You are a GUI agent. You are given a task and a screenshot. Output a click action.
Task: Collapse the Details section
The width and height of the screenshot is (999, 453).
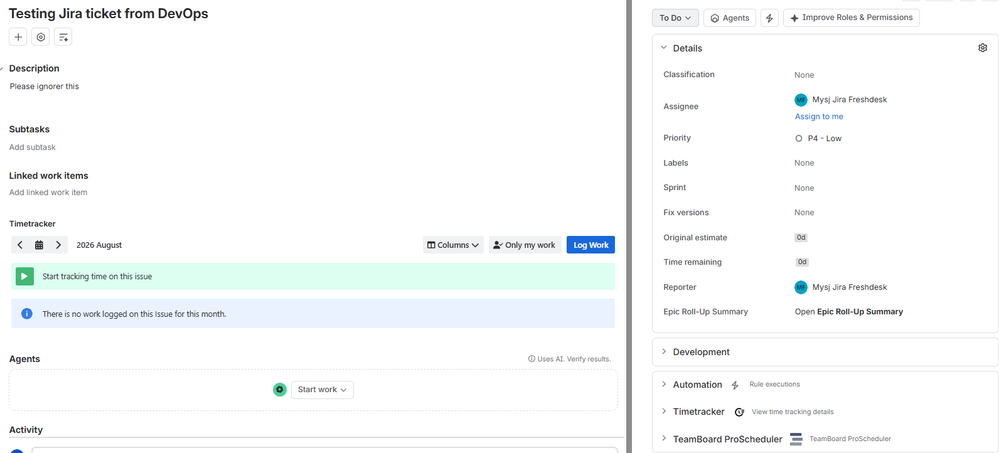664,48
